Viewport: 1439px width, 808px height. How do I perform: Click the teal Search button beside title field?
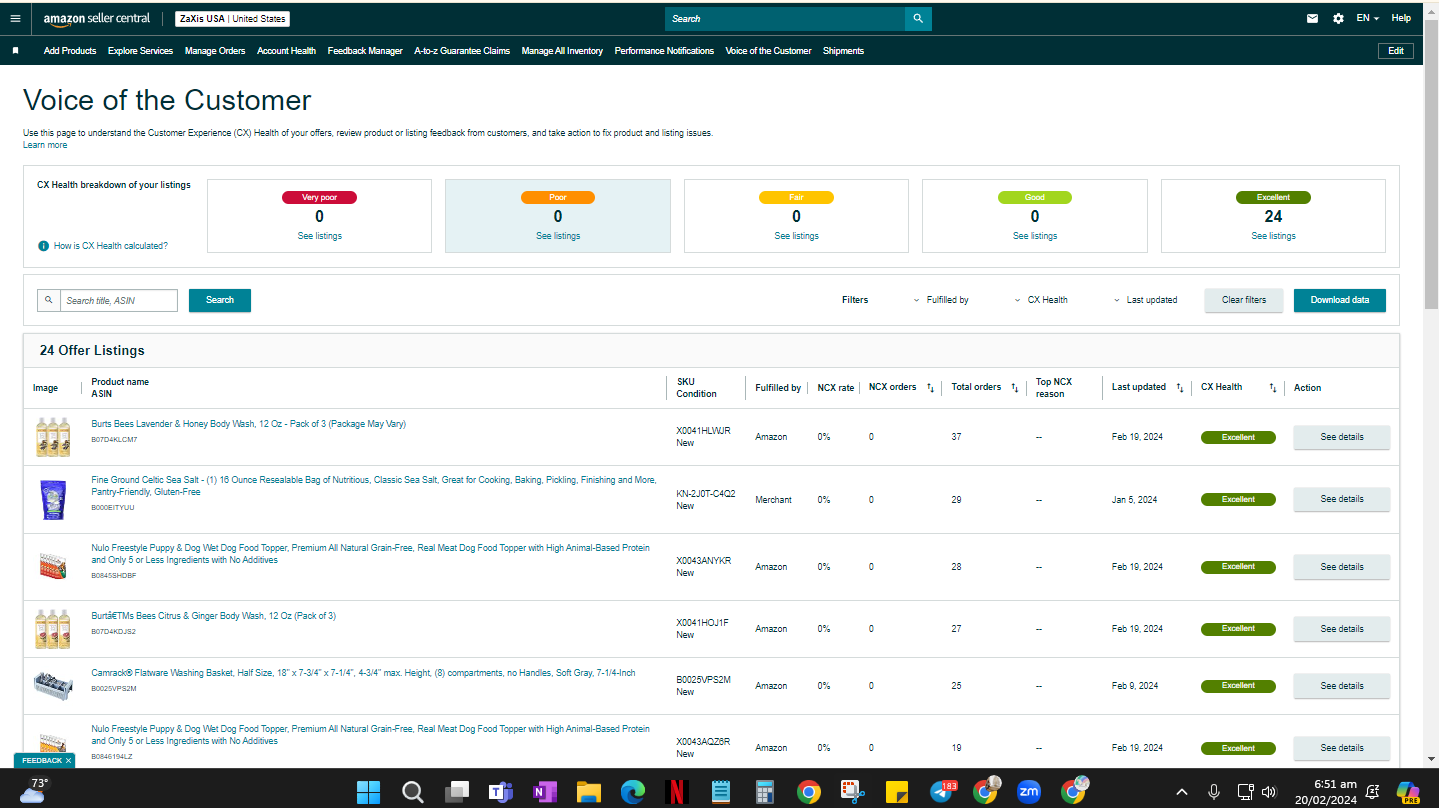[x=220, y=300]
